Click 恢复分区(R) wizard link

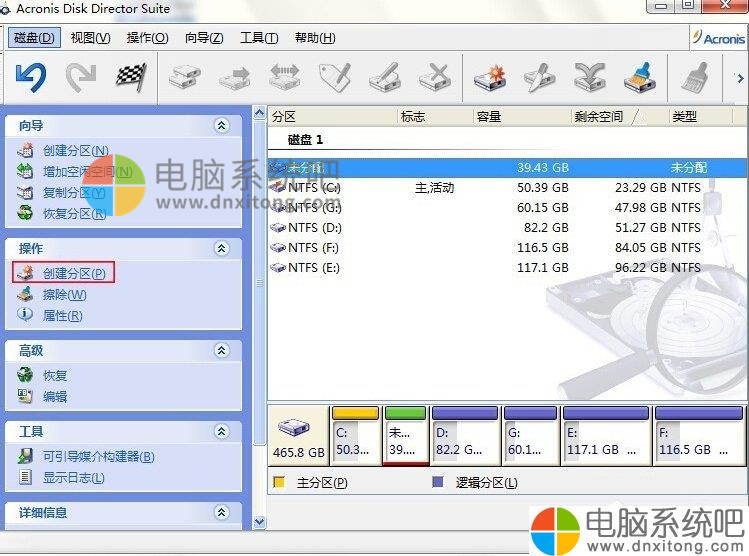75,214
